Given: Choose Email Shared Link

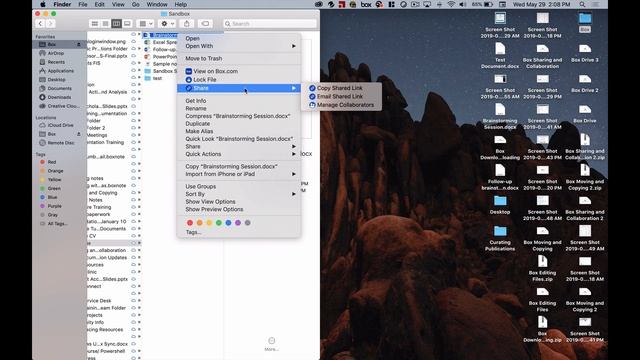Looking at the screenshot, I should [x=341, y=96].
